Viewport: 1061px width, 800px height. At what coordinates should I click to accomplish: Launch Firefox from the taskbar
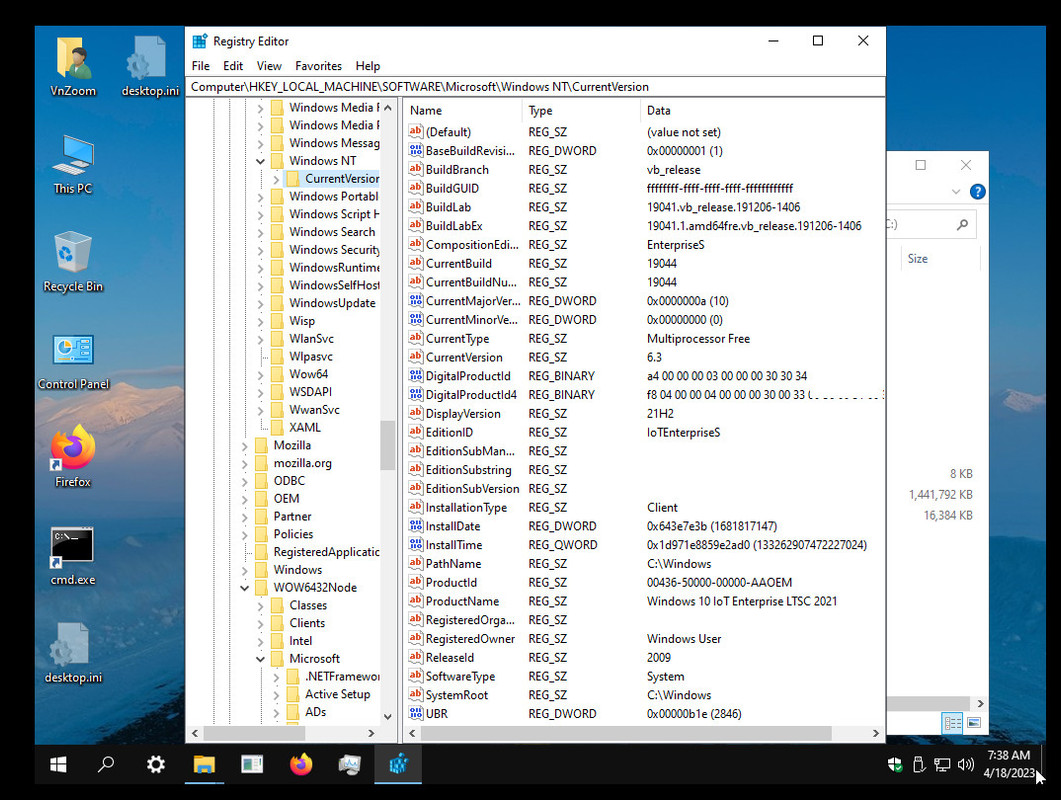pos(301,765)
